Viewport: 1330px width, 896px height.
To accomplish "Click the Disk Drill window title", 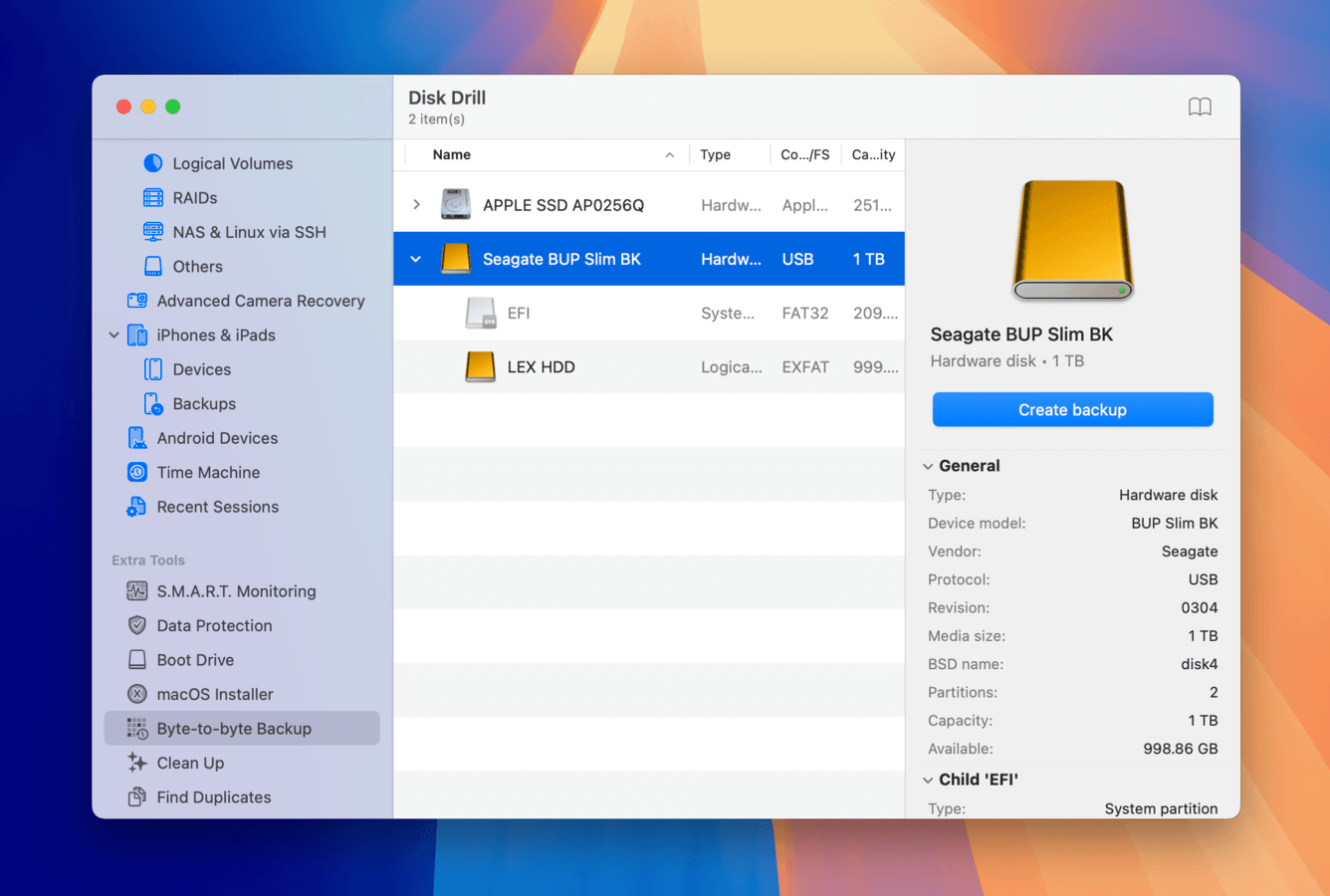I will 447,98.
